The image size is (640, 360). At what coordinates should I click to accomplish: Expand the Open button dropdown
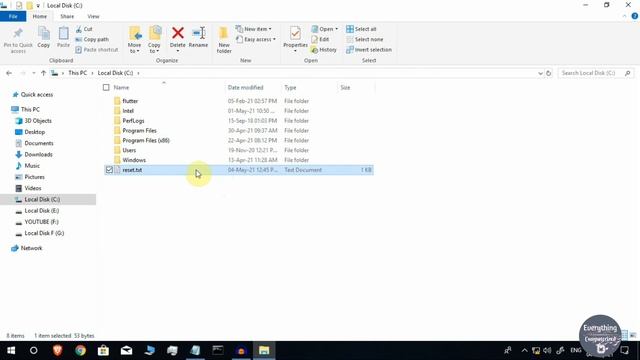[x=336, y=29]
